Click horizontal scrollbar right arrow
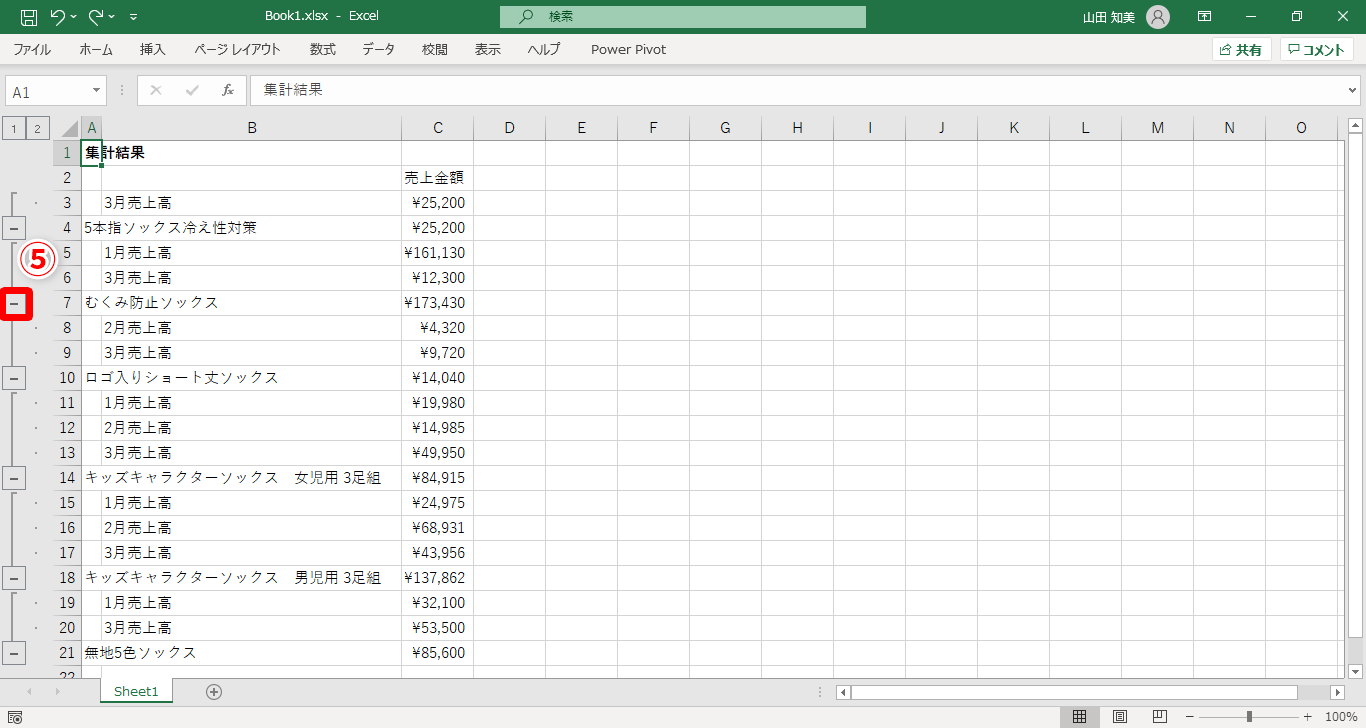1366x728 pixels. (1337, 692)
